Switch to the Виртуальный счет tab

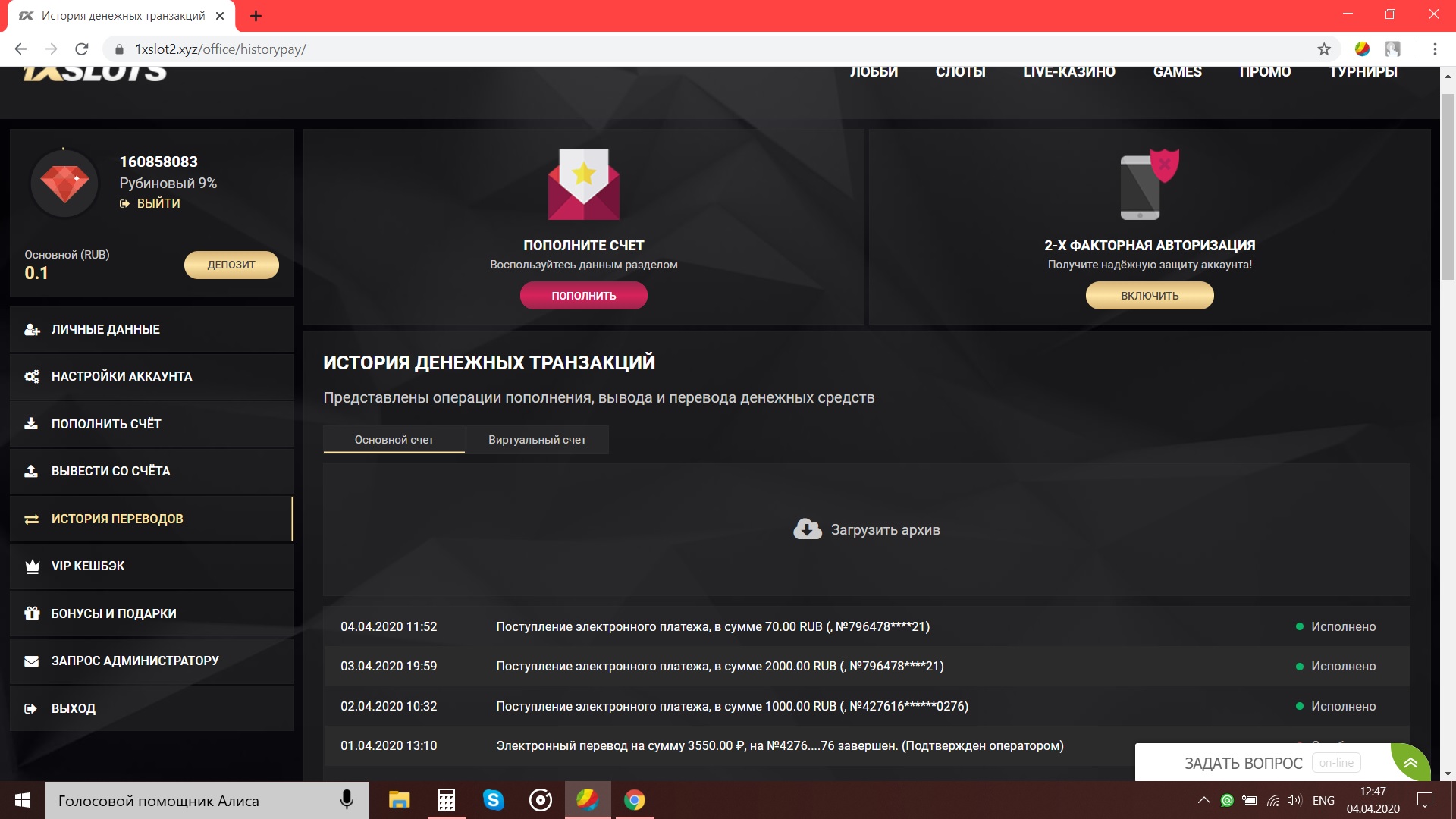click(537, 440)
